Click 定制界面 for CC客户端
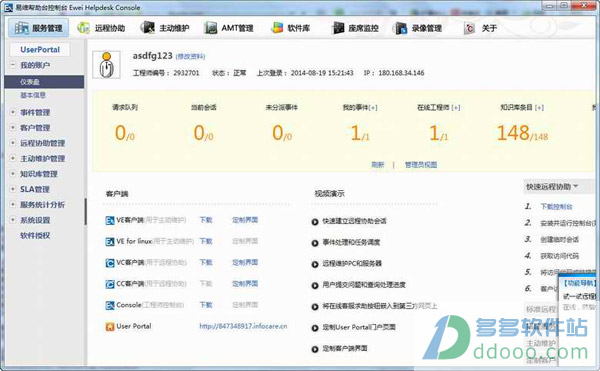 [x=245, y=283]
